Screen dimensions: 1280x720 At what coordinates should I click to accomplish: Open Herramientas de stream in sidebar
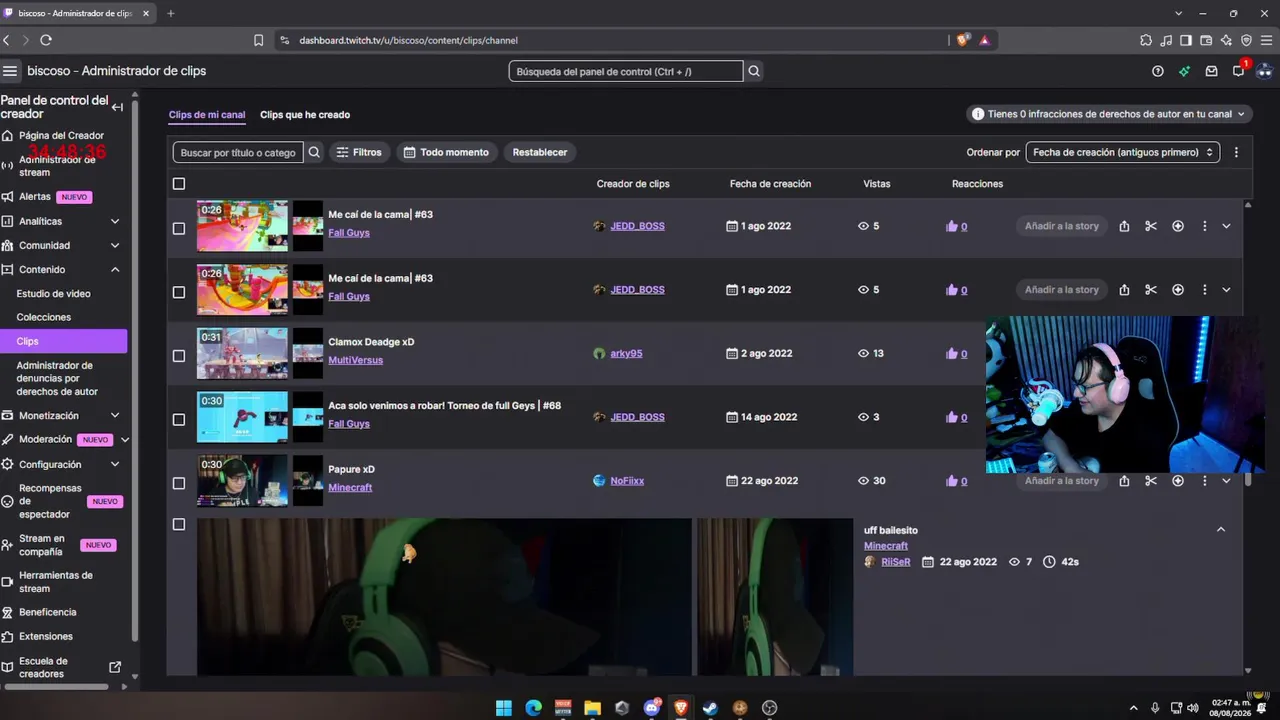[x=56, y=582]
